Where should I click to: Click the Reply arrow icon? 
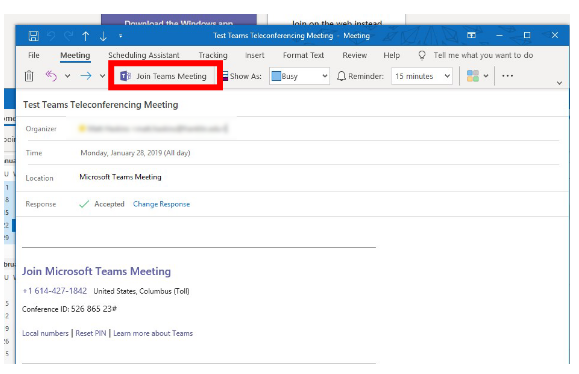[51, 76]
